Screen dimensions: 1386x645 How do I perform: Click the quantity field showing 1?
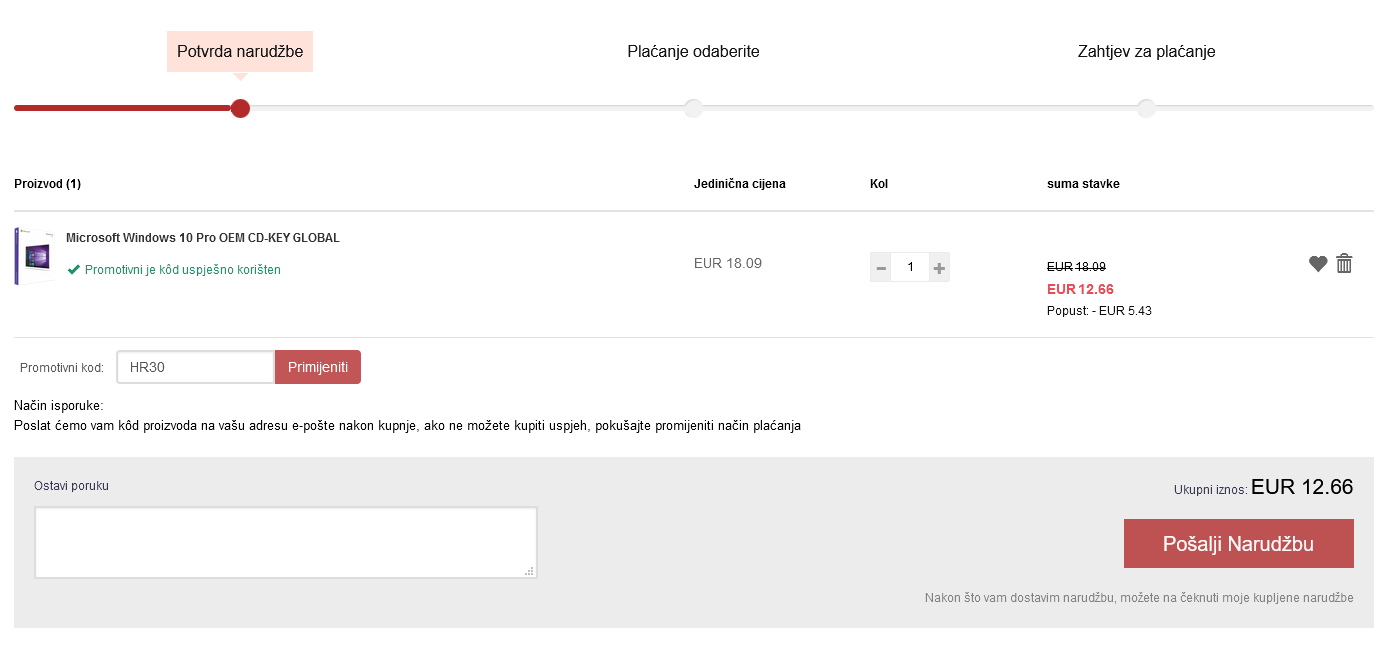pyautogui.click(x=910, y=267)
